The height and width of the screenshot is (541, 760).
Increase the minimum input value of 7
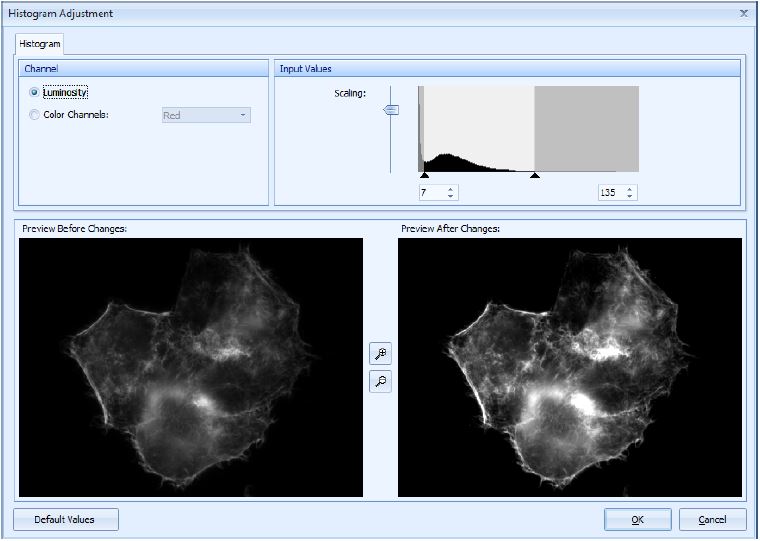(451, 189)
